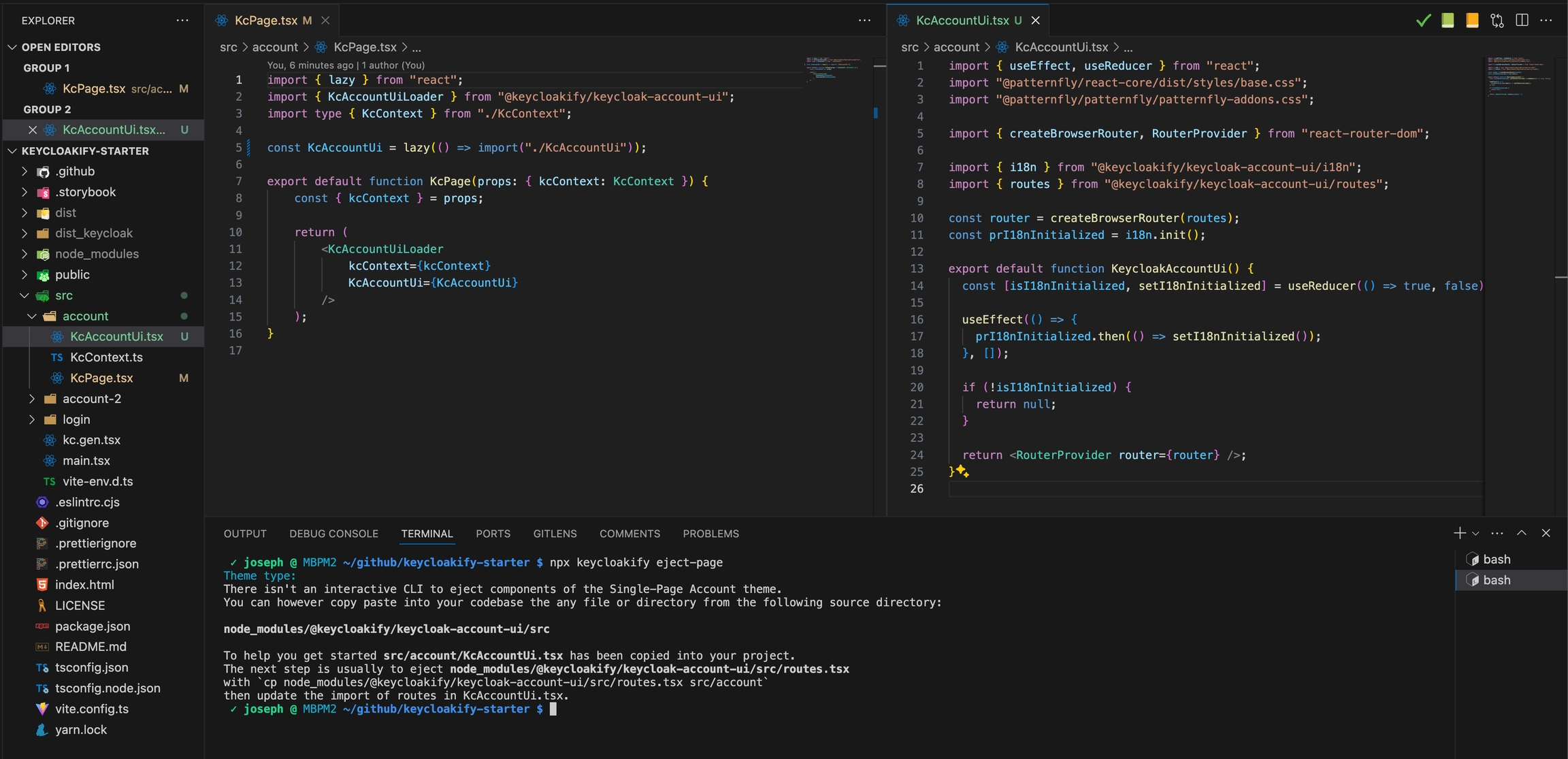Screen dimensions: 1568x759
Task: Collapse the OPEN EDITORS section
Action: click(x=61, y=47)
